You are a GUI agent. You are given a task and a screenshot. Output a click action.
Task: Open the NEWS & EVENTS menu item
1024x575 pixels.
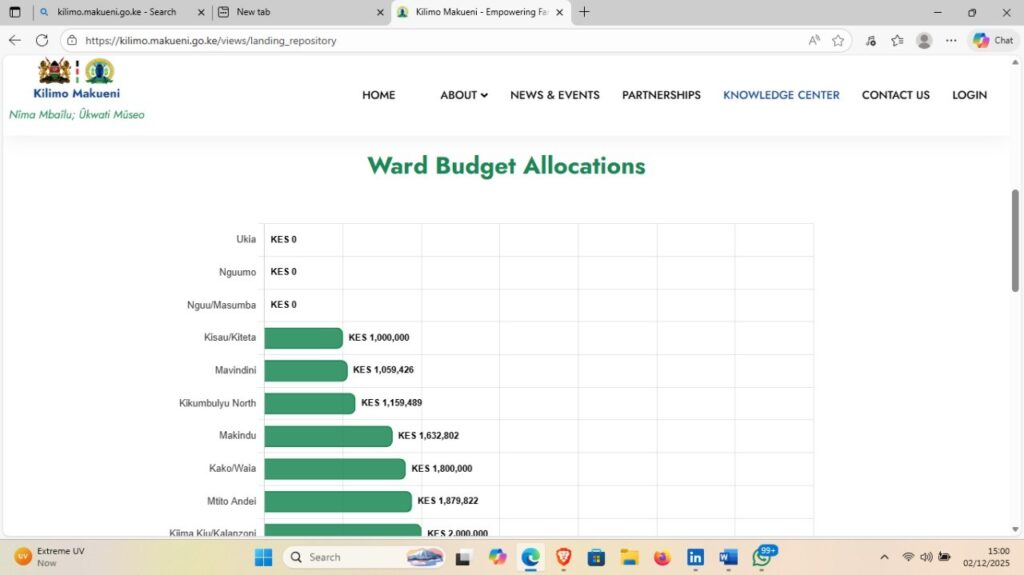(554, 95)
